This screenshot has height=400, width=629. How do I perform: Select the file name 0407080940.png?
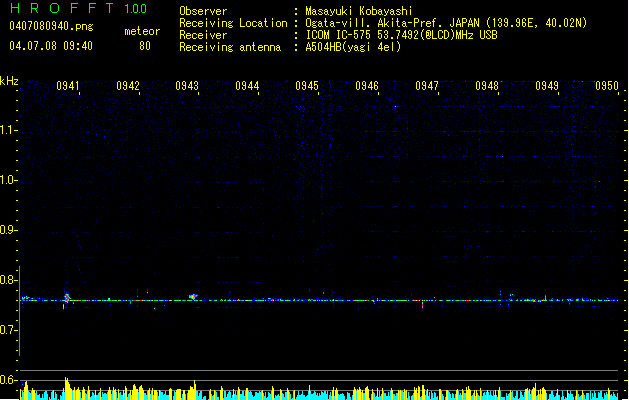[x=51, y=26]
